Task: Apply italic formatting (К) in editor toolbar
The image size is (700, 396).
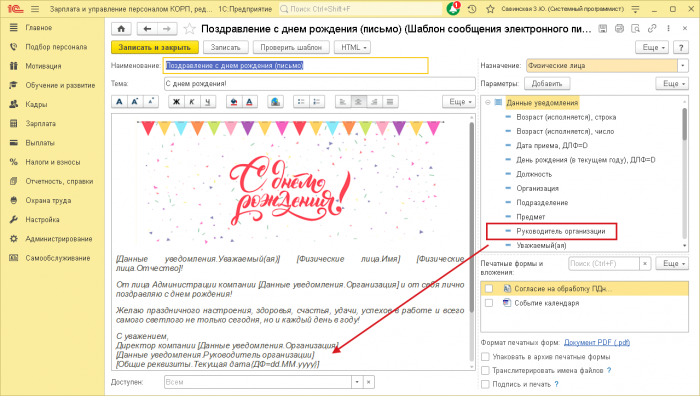Action: click(192, 102)
